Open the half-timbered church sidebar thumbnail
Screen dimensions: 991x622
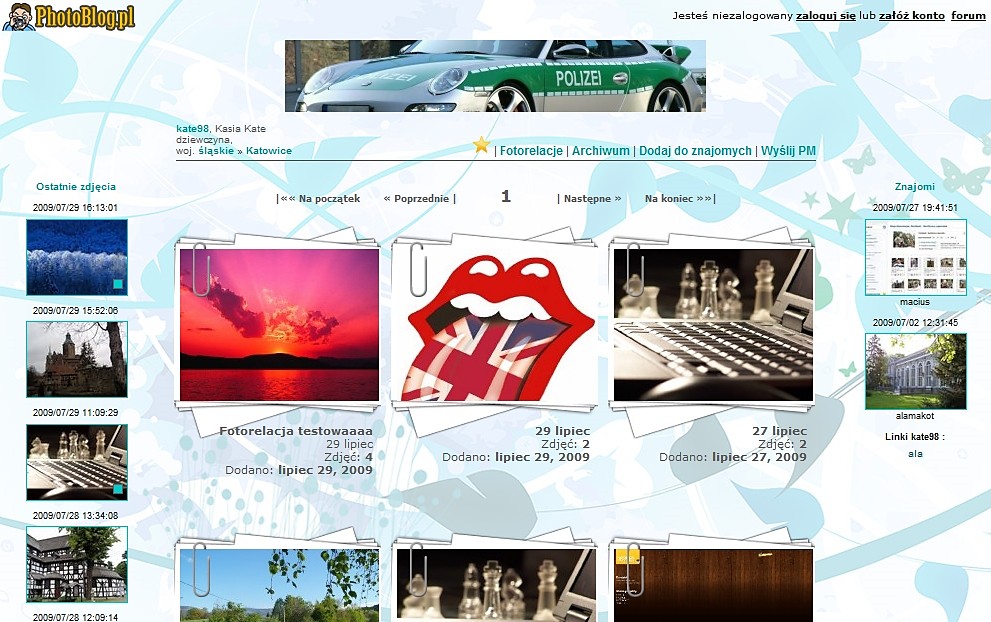point(77,564)
